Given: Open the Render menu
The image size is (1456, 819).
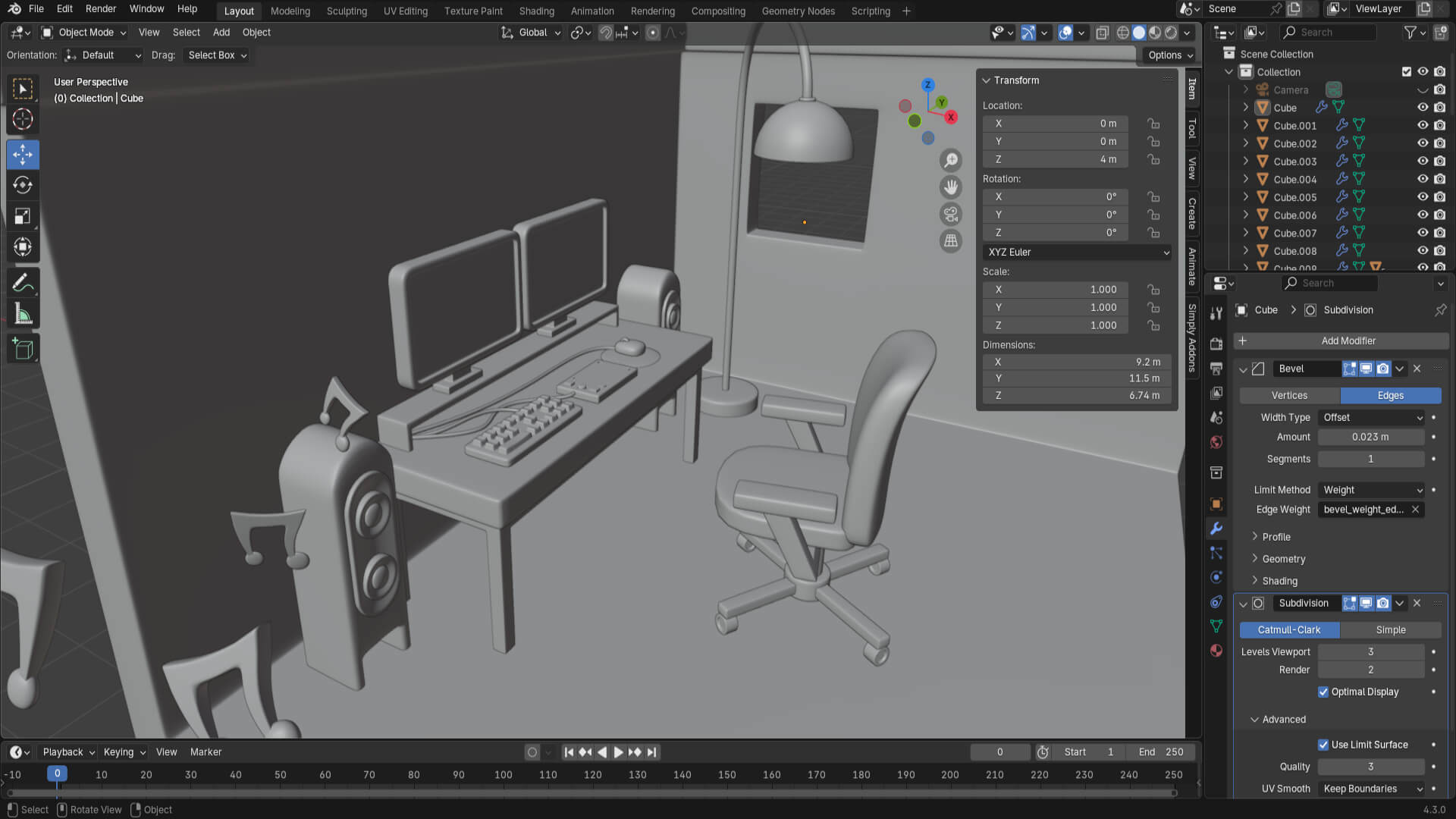Looking at the screenshot, I should pos(101,9).
